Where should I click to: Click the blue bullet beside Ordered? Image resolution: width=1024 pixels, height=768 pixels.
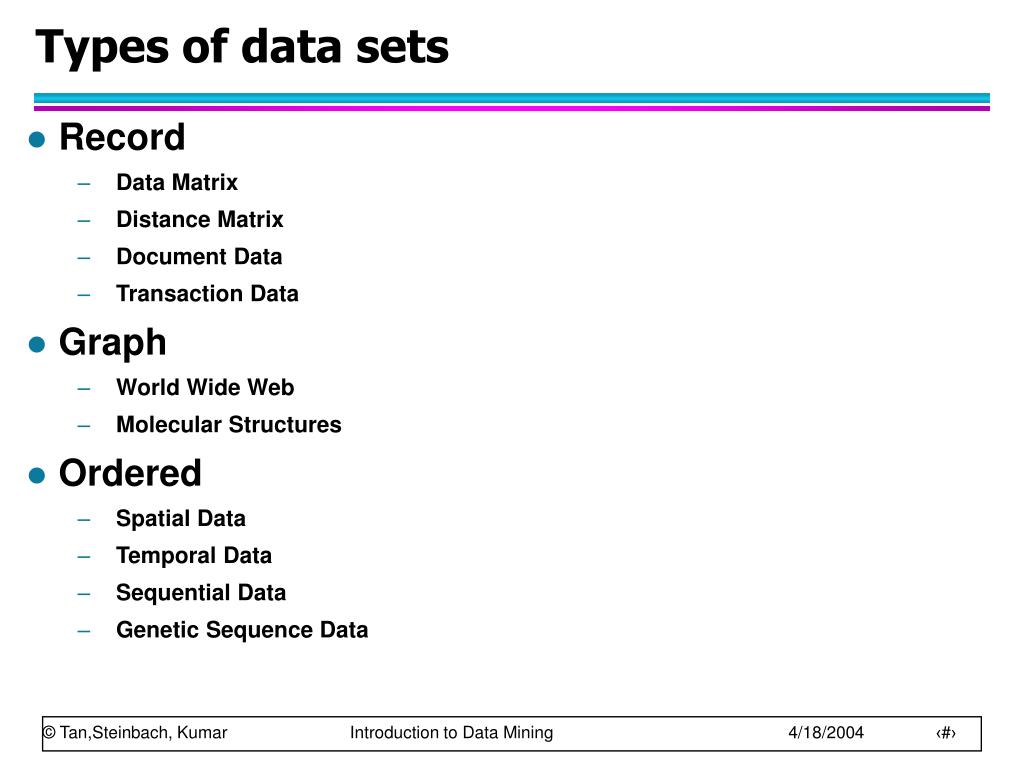[x=37, y=475]
